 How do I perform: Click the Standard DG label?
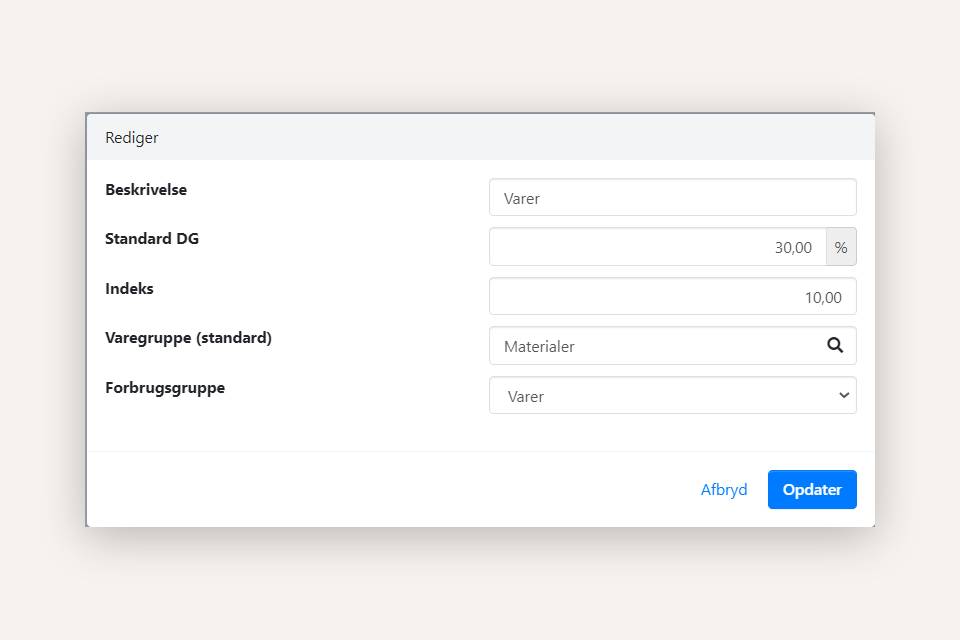pos(152,239)
